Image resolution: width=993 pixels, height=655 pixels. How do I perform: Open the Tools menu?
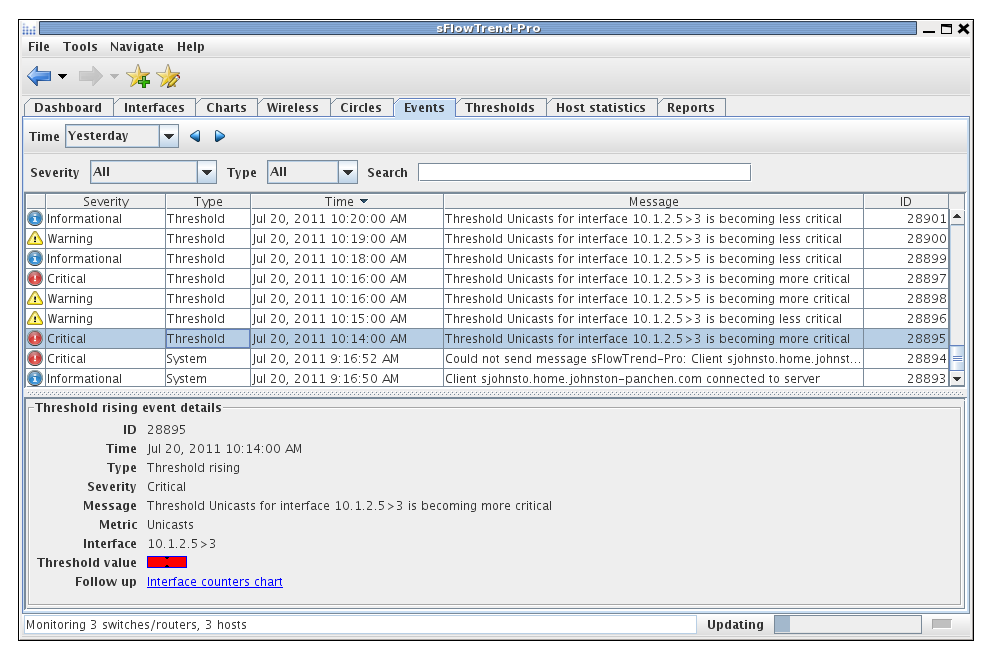click(80, 47)
